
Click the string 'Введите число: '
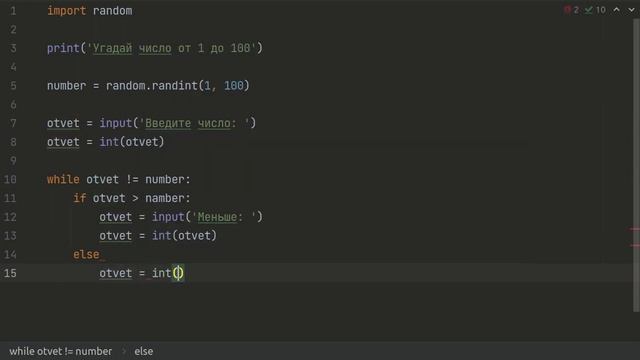(194, 123)
